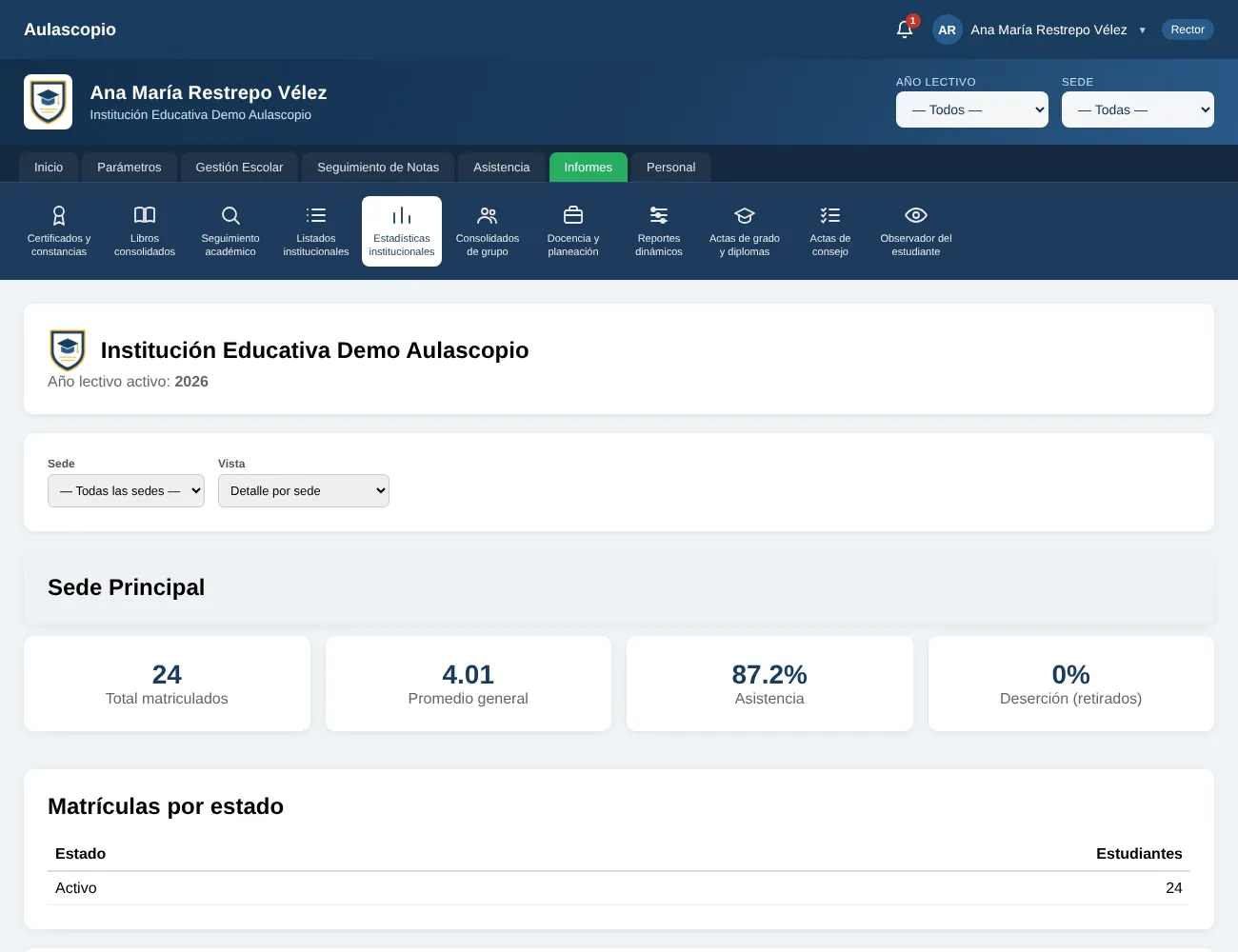The height and width of the screenshot is (952, 1238).
Task: Open the Personal tab
Action: point(670,167)
